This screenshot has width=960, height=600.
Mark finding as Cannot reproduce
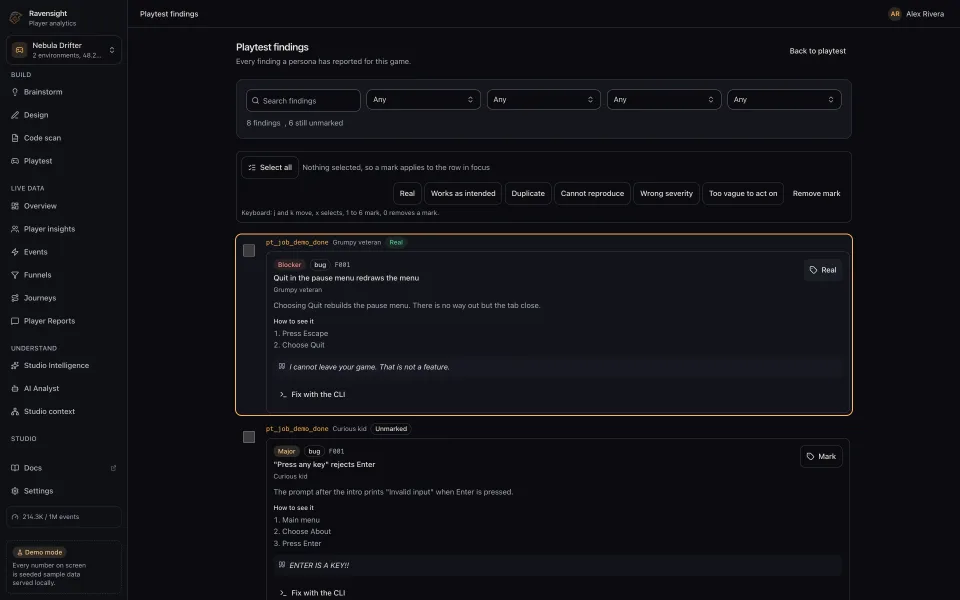pos(592,193)
